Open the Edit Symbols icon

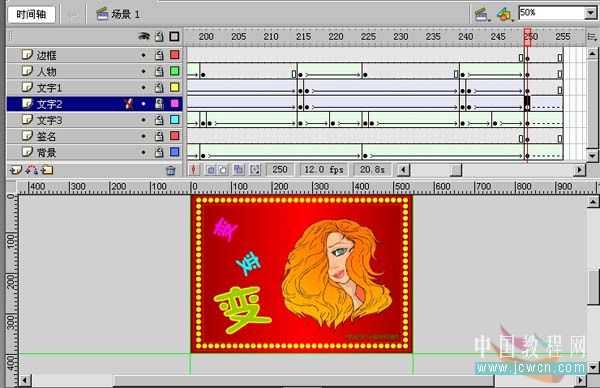504,15
